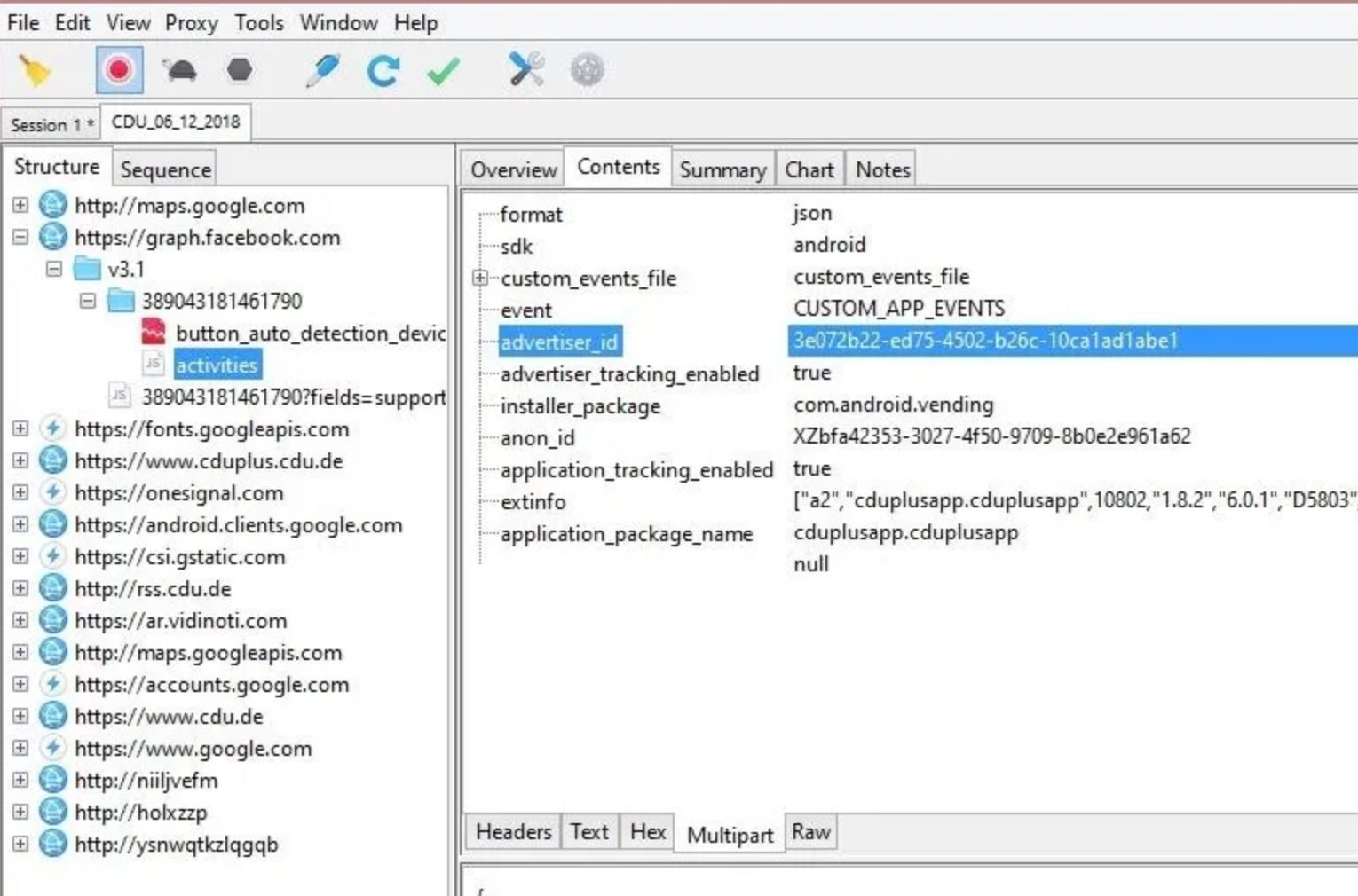Clear session with the broom icon
Image resolution: width=1358 pixels, height=896 pixels.
36,70
